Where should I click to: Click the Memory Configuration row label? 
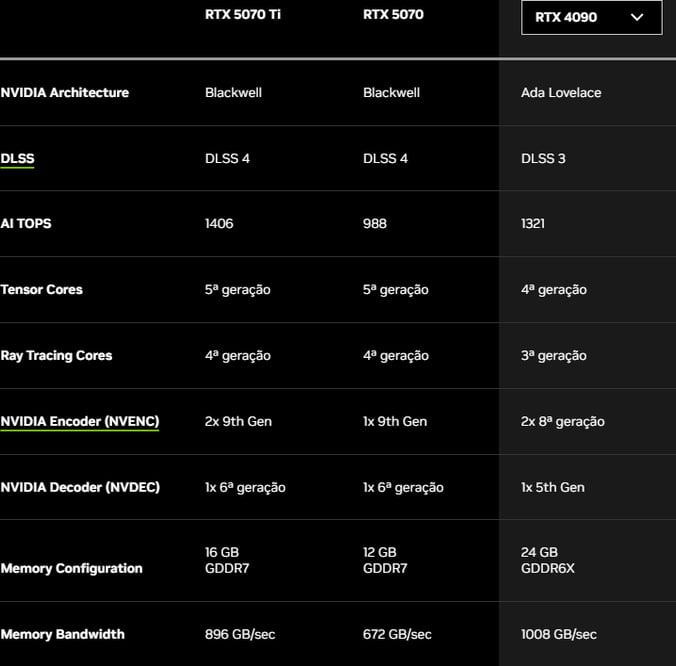tap(72, 569)
